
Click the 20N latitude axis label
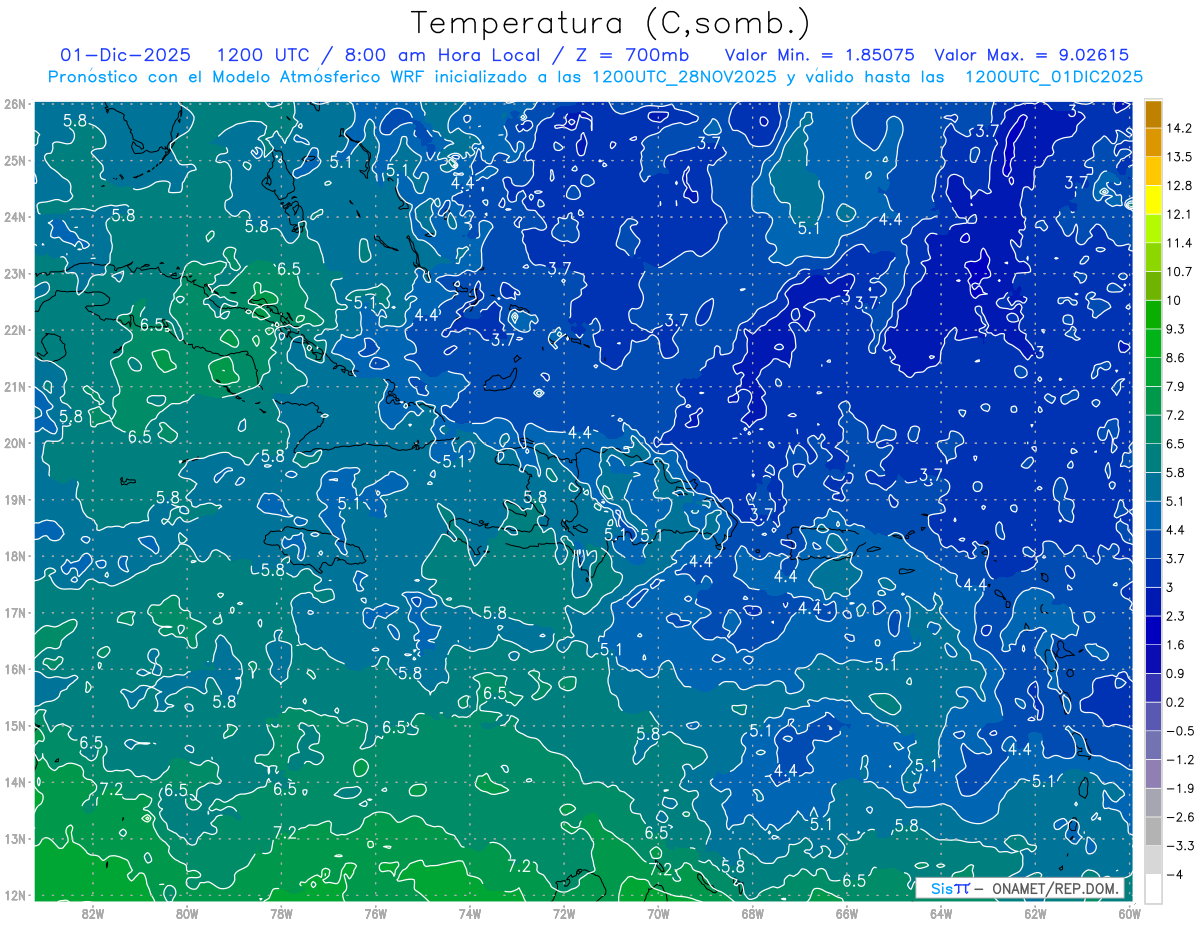point(15,443)
